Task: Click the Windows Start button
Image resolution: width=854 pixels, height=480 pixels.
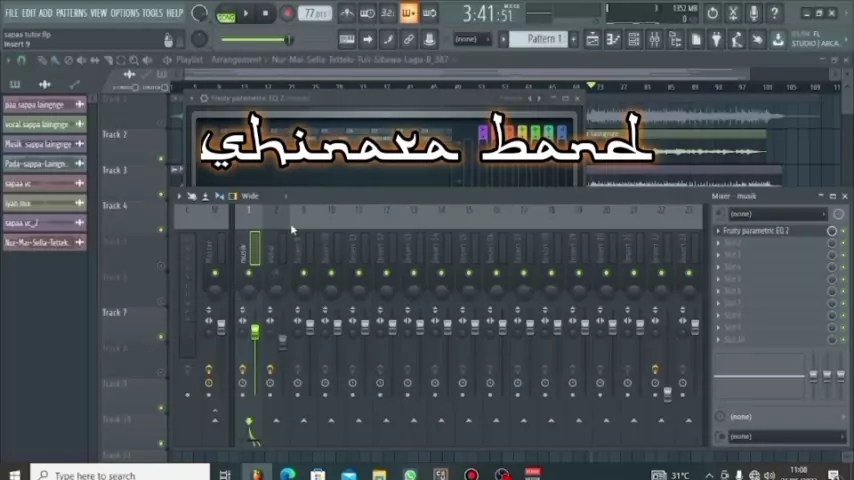Action: pyautogui.click(x=14, y=474)
